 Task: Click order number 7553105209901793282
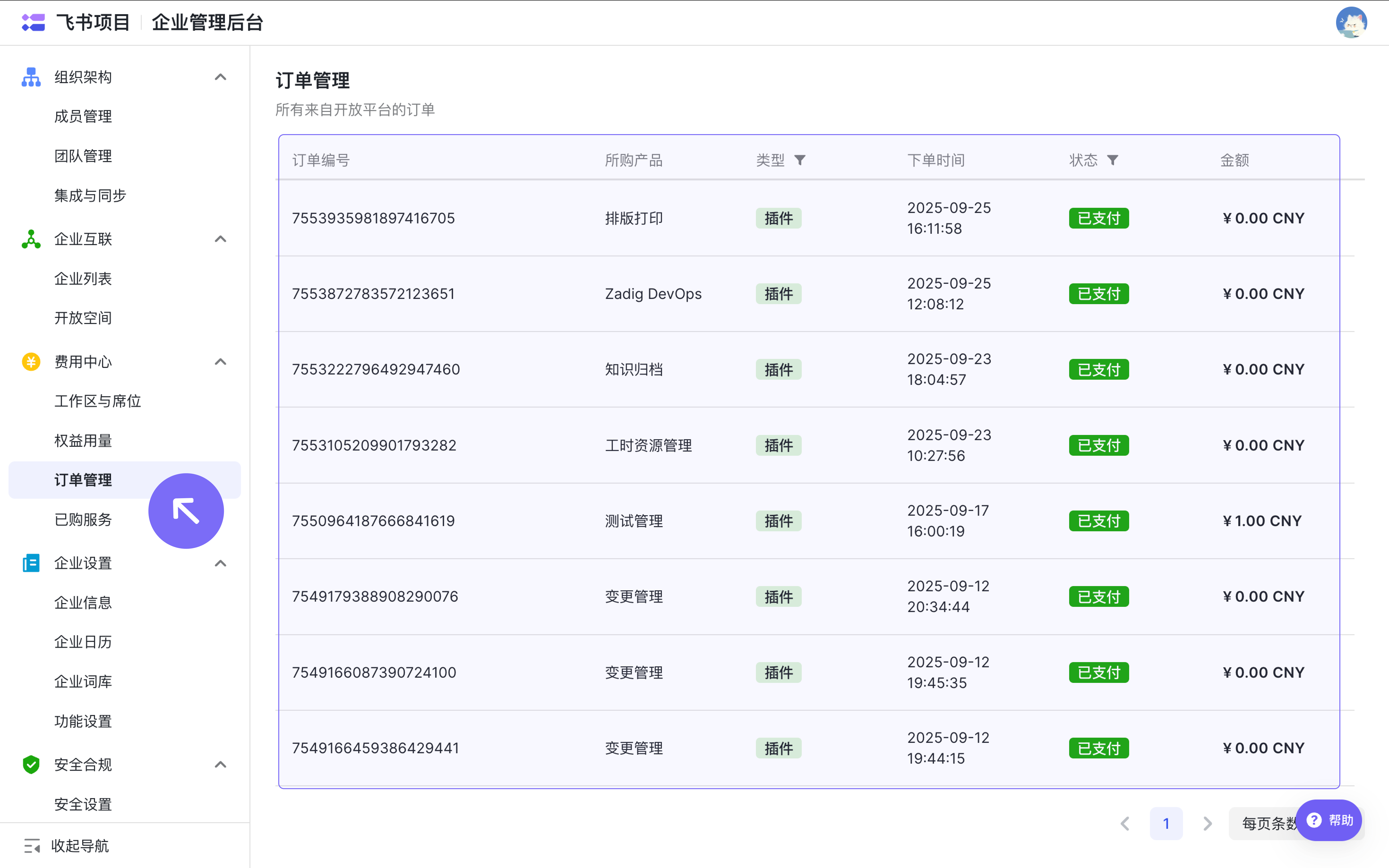(x=374, y=446)
